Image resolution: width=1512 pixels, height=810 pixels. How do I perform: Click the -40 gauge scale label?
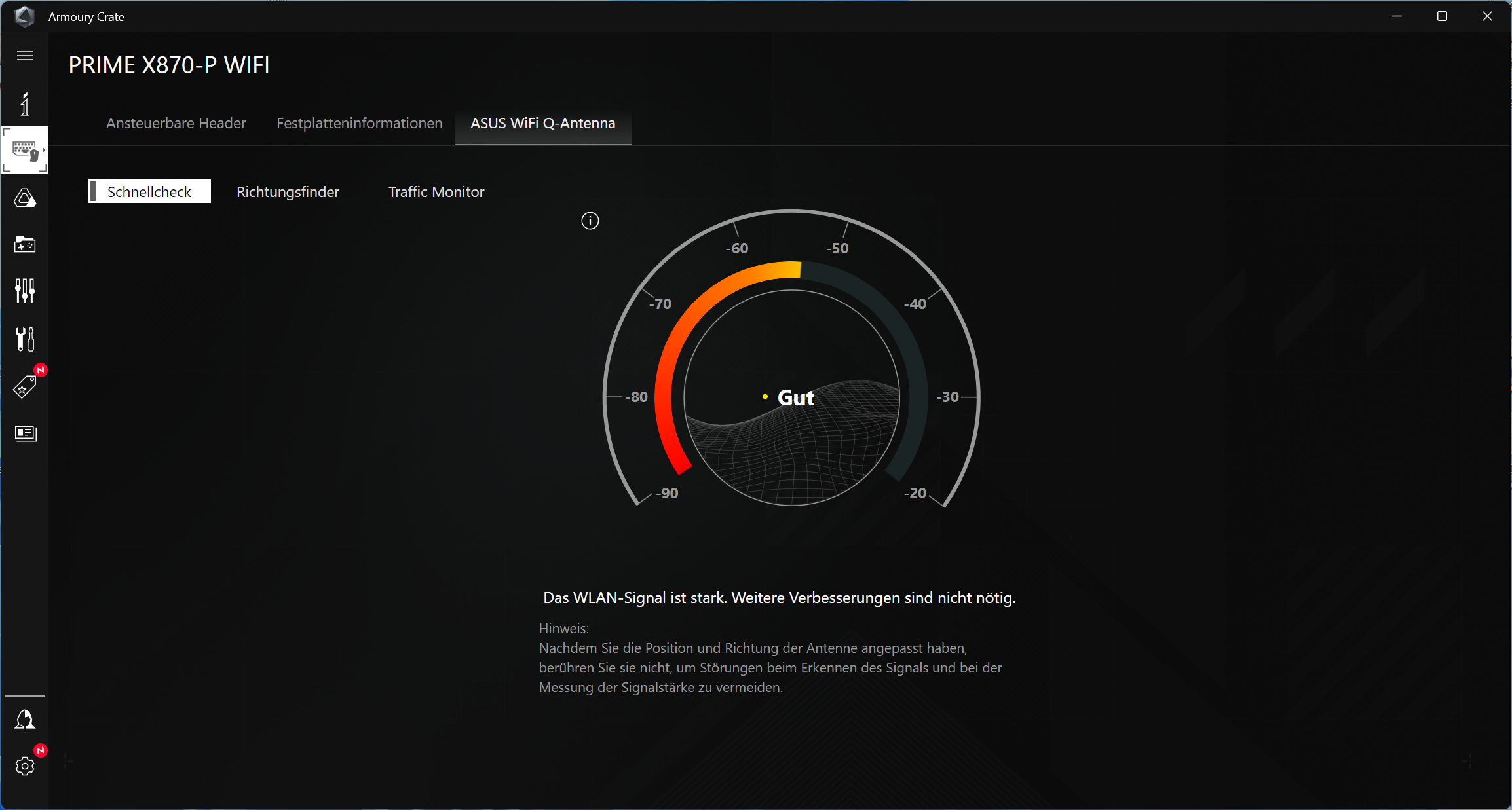point(915,304)
